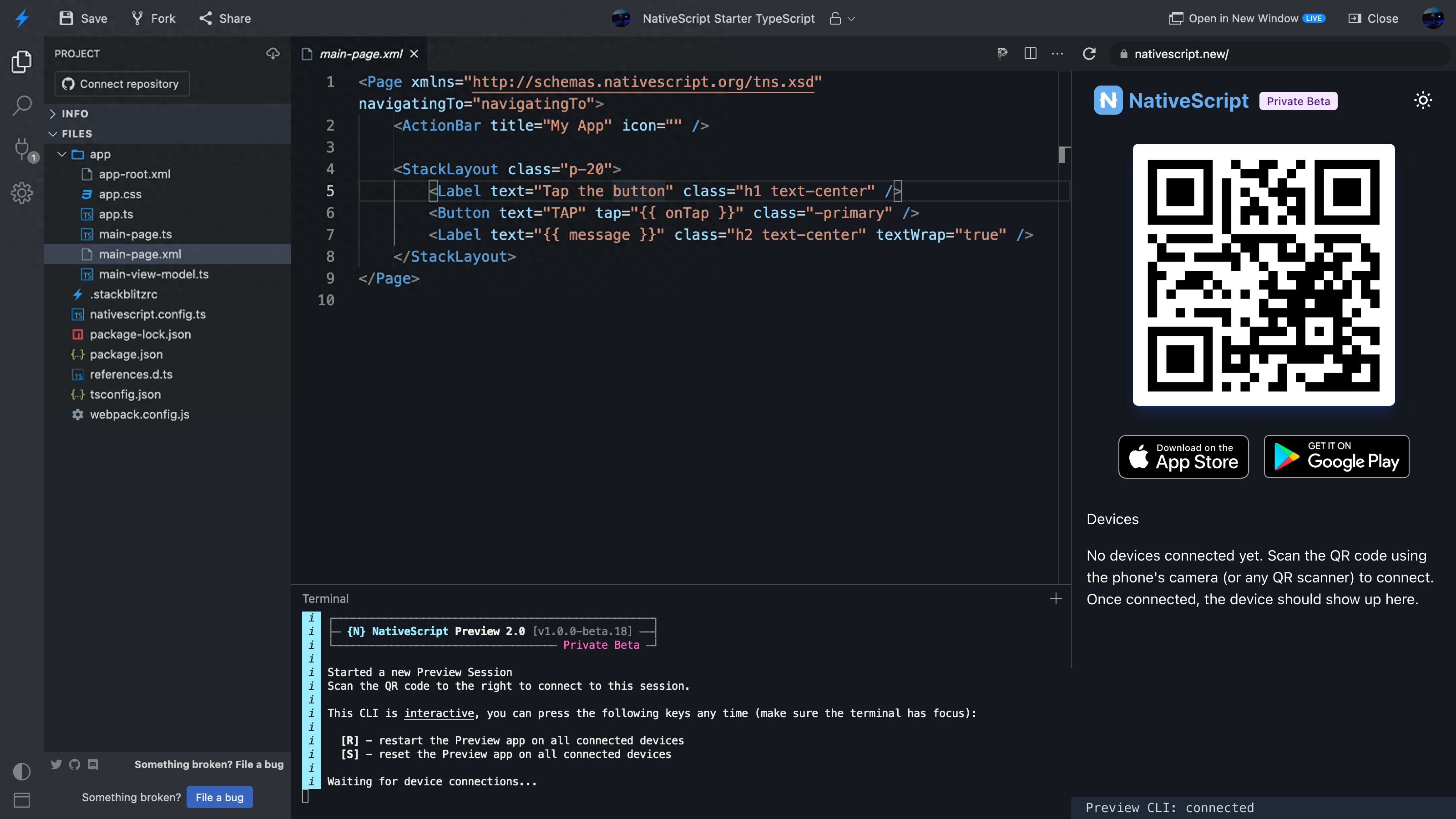
Task: Open webpack.config.js file
Action: [167, 415]
